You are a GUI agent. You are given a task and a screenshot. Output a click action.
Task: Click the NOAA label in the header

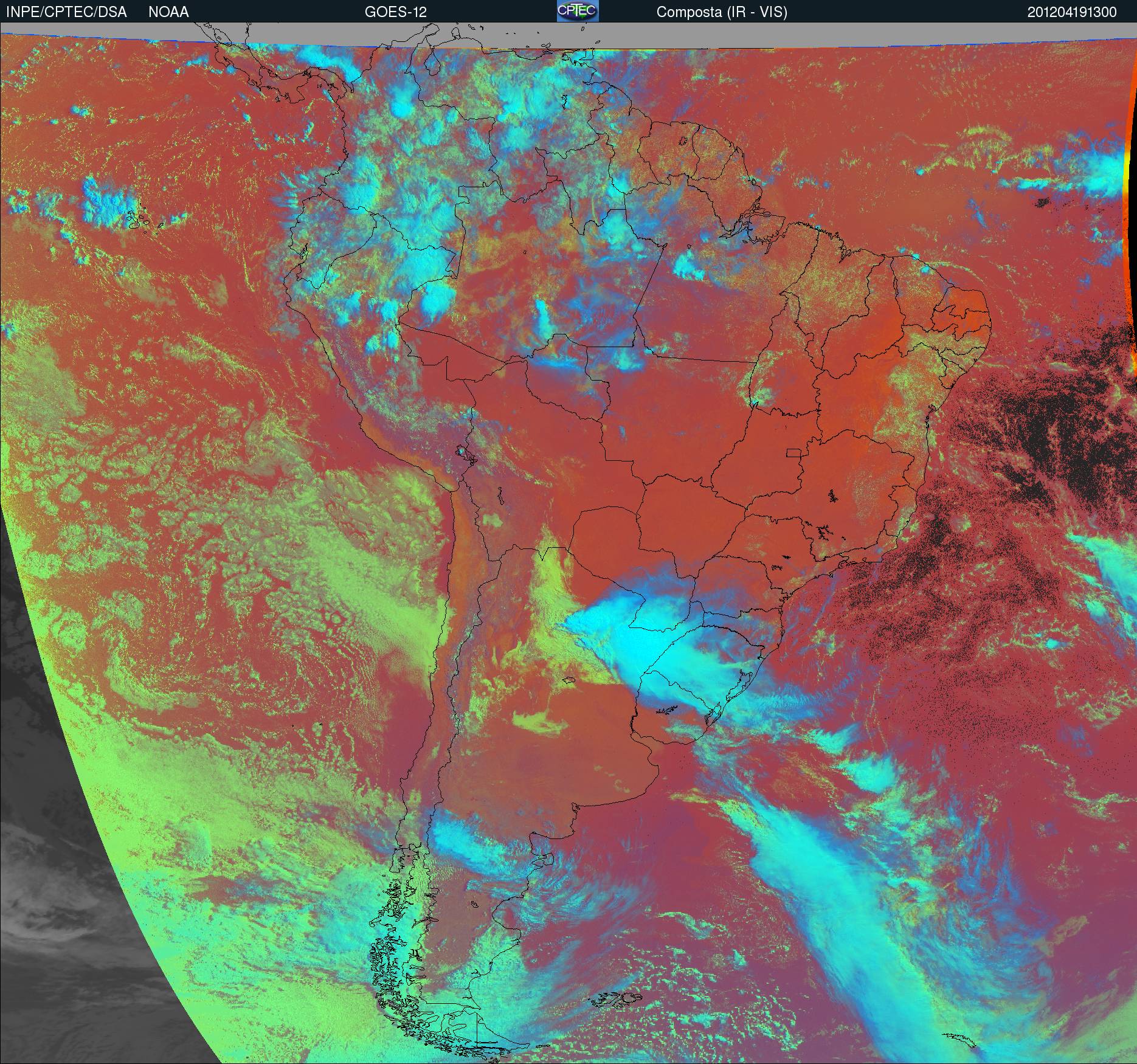[168, 12]
